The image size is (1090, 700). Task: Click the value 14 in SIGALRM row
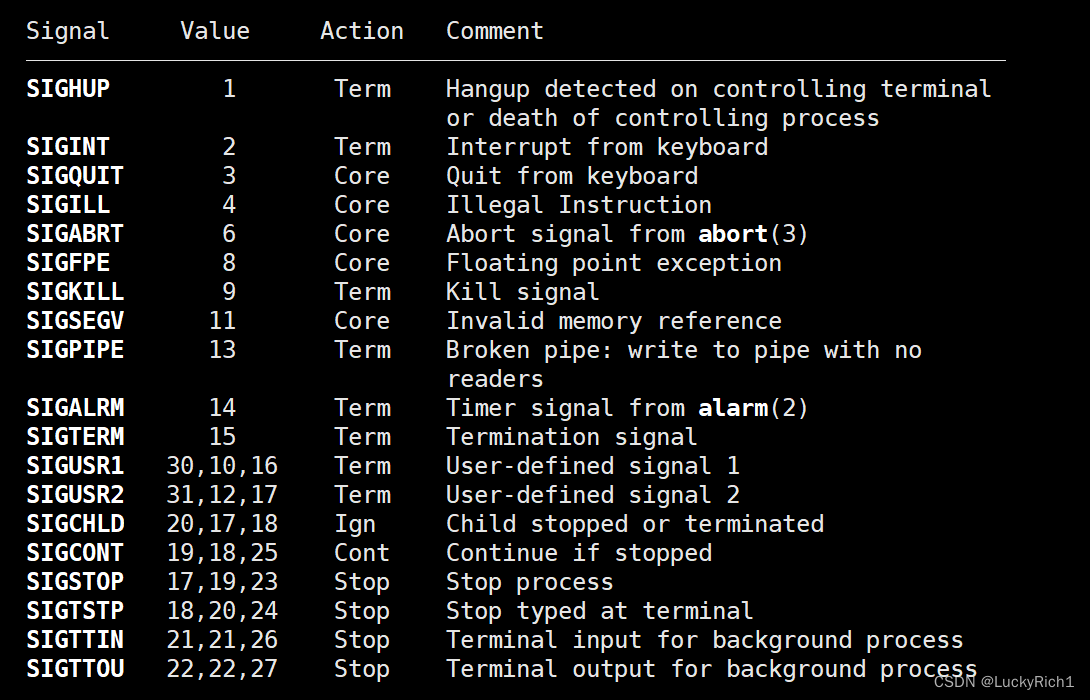(222, 408)
